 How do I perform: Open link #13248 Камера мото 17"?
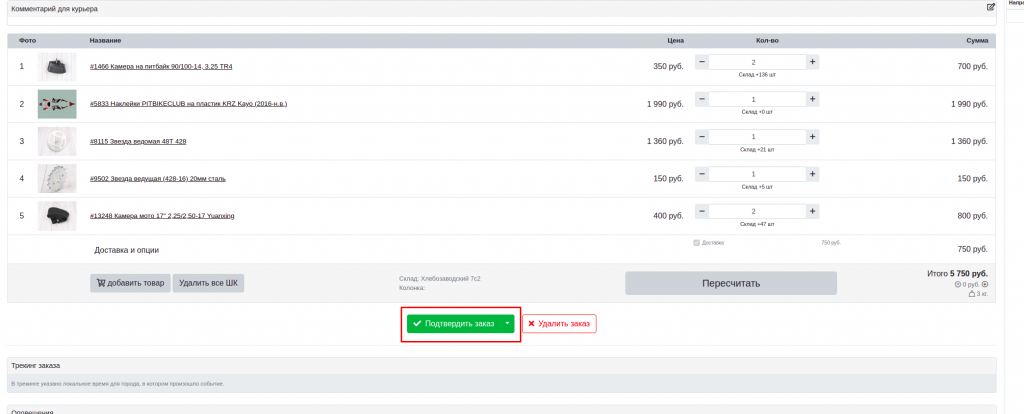pyautogui.click(x=161, y=216)
